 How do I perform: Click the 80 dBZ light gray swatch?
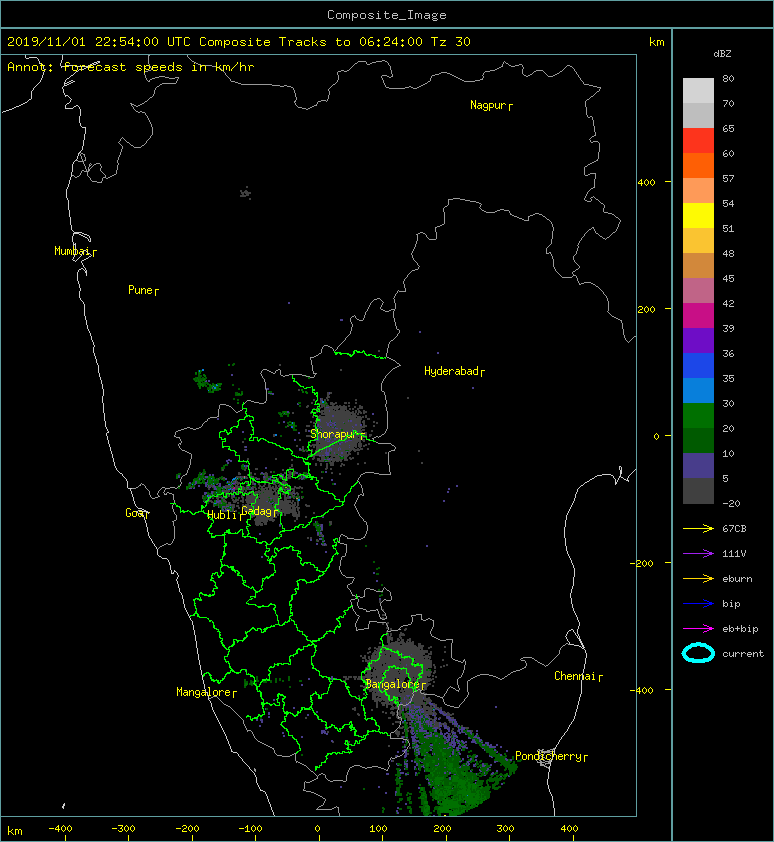[698, 90]
